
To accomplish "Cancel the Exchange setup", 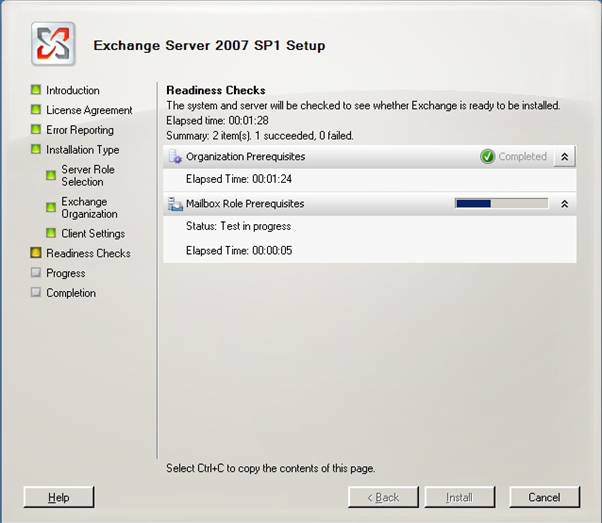I will coord(544,497).
